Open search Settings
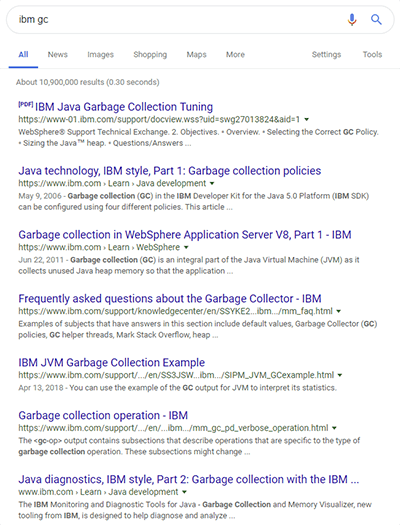The image size is (400, 525). coord(326,55)
